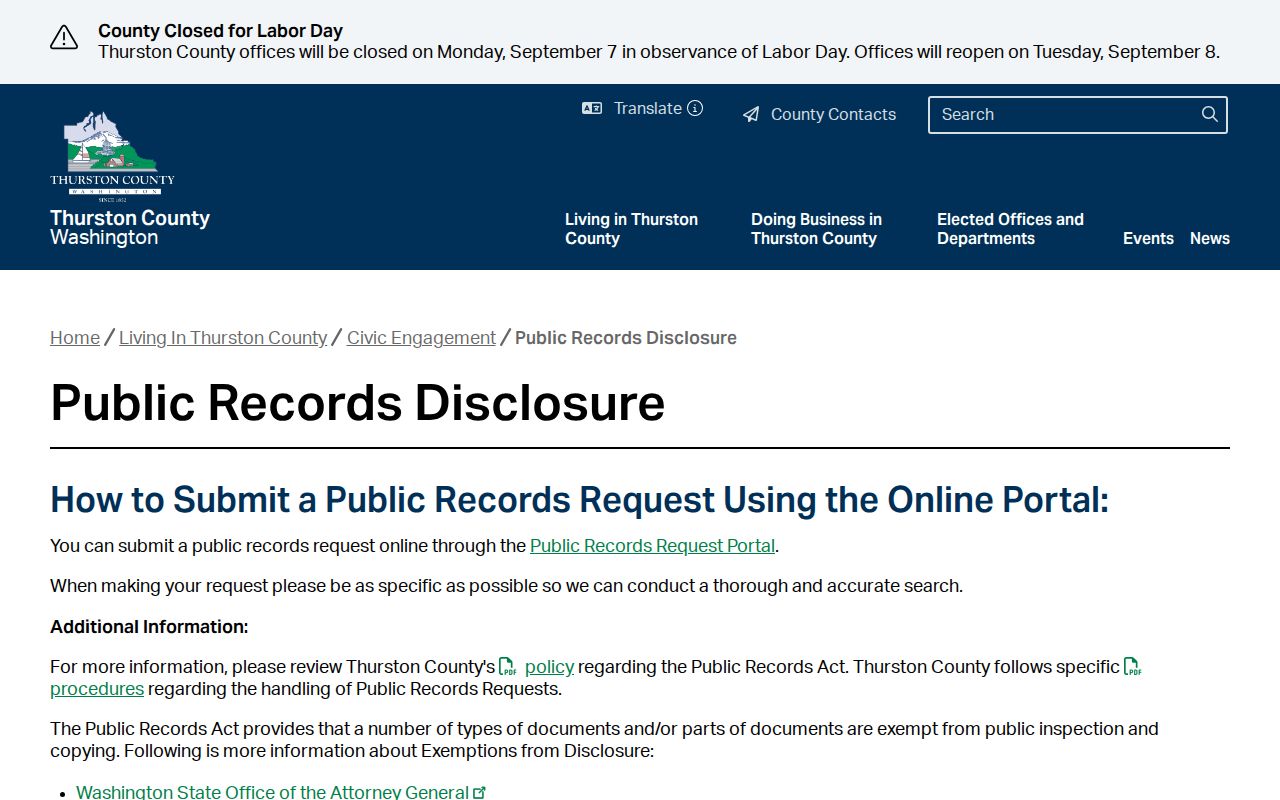Click the County Closed for Labor Day heading
The image size is (1280, 800).
[220, 31]
